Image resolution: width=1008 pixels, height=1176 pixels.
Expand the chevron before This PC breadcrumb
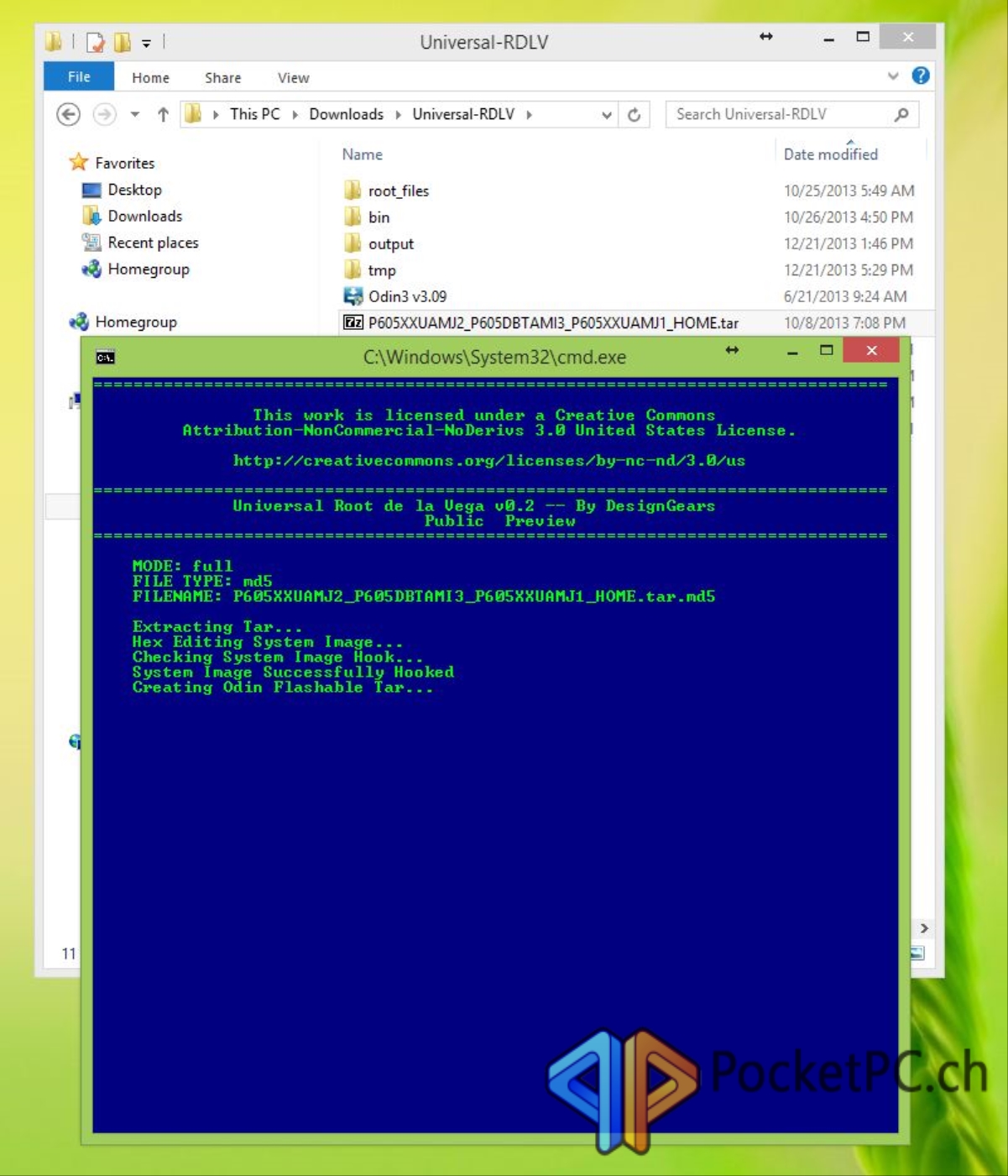(x=216, y=114)
